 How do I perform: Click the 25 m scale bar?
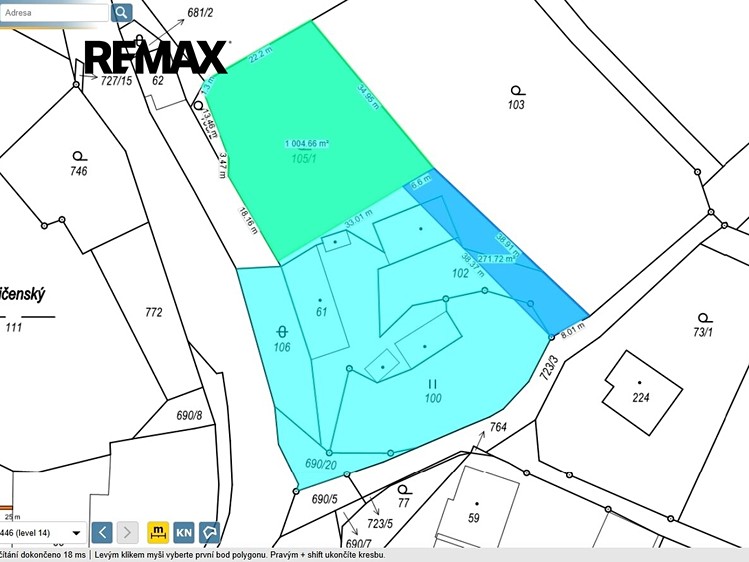7,508
